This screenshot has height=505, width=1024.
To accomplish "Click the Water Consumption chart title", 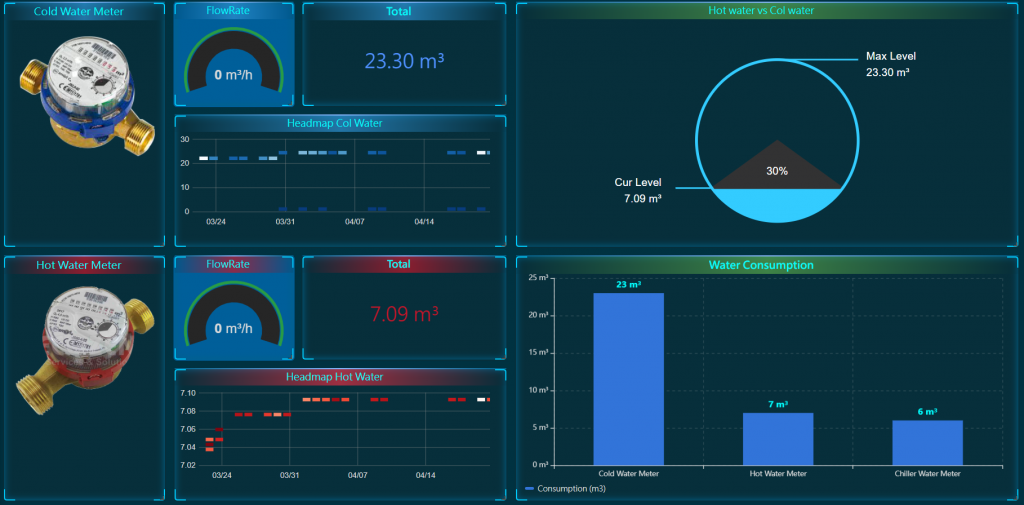I will 760,265.
